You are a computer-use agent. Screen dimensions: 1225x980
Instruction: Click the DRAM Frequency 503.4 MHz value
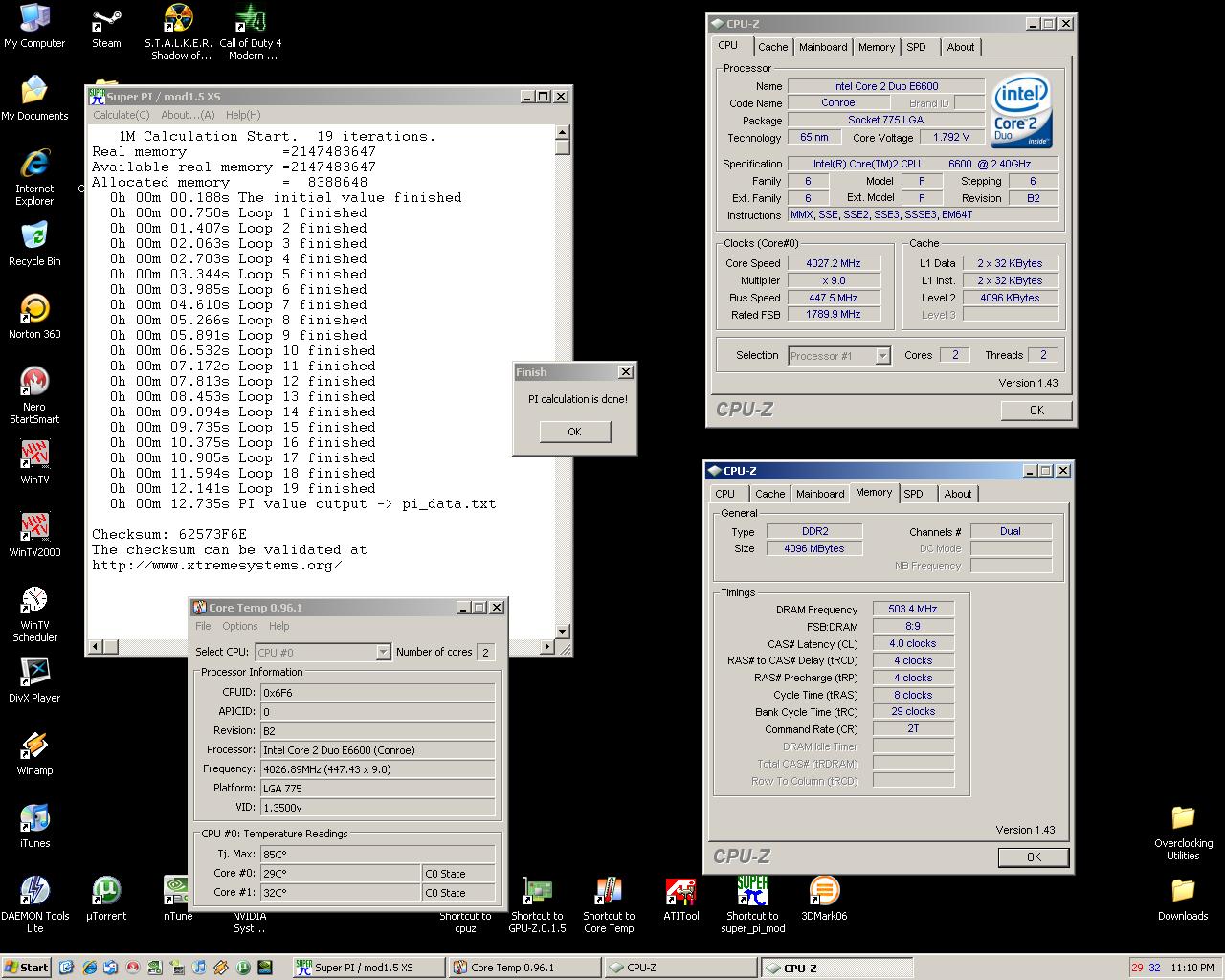[x=913, y=610]
